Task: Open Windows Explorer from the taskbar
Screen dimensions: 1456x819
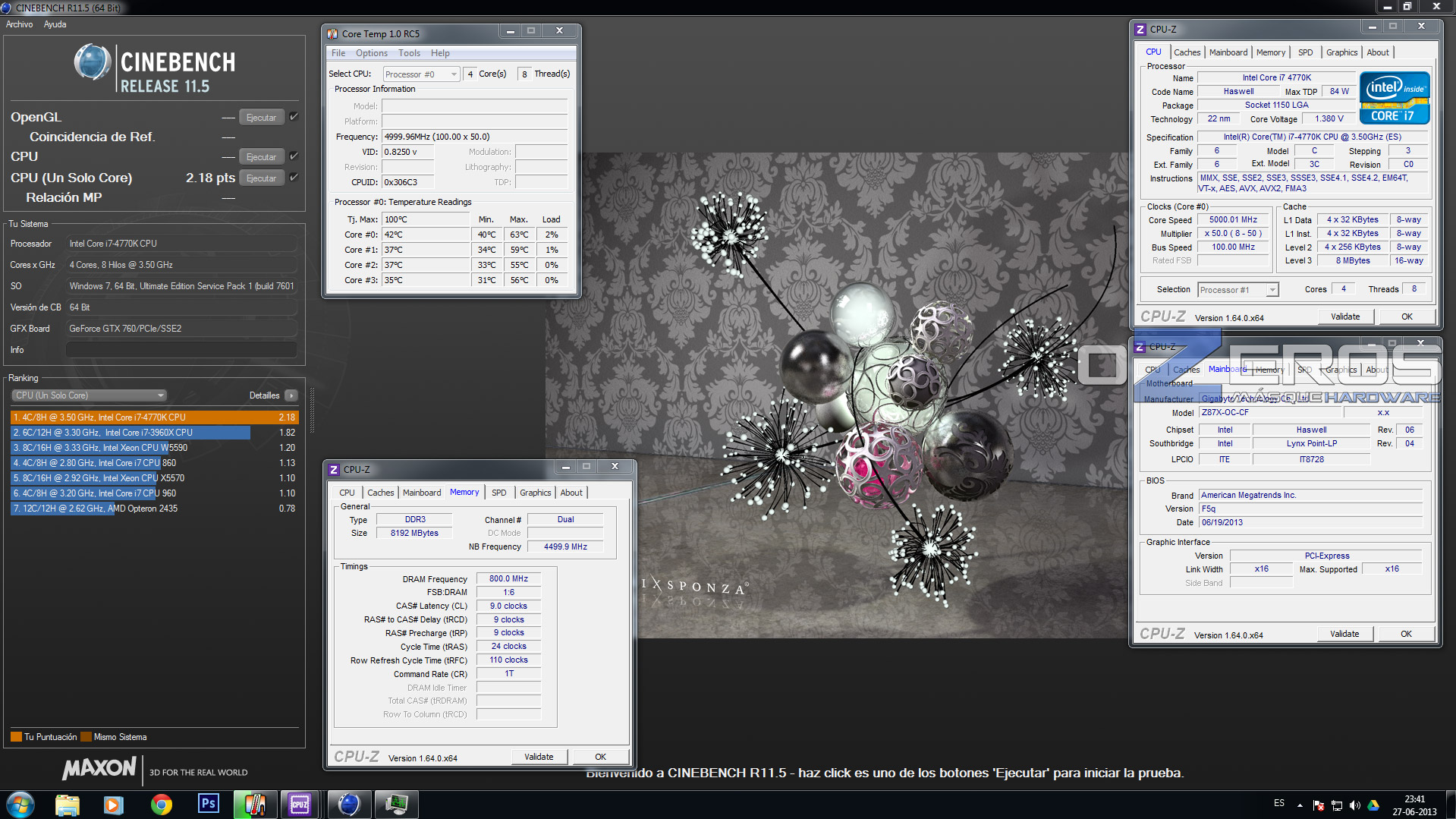Action: 68,805
